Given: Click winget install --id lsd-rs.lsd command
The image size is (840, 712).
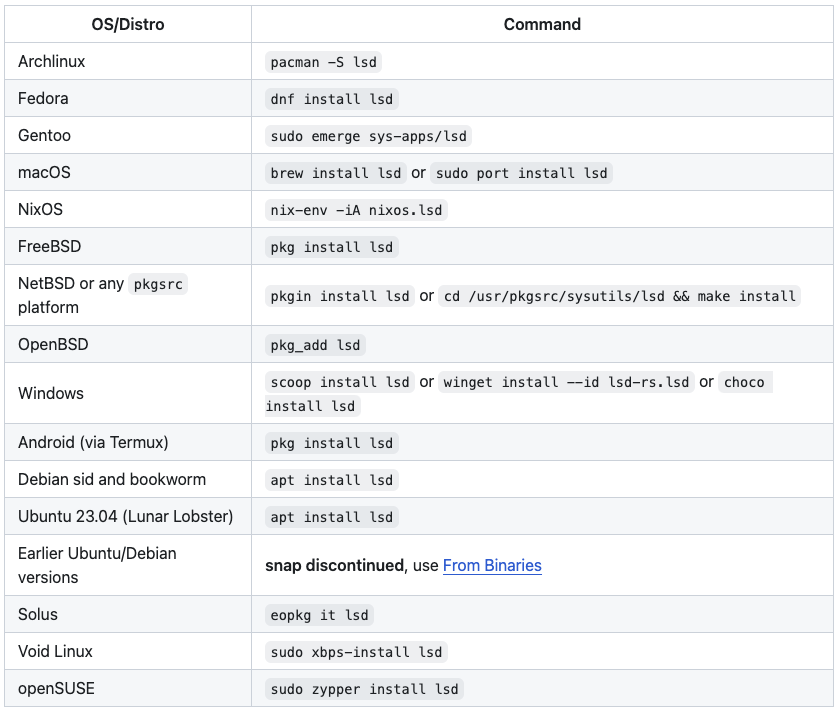Looking at the screenshot, I should click(566, 382).
